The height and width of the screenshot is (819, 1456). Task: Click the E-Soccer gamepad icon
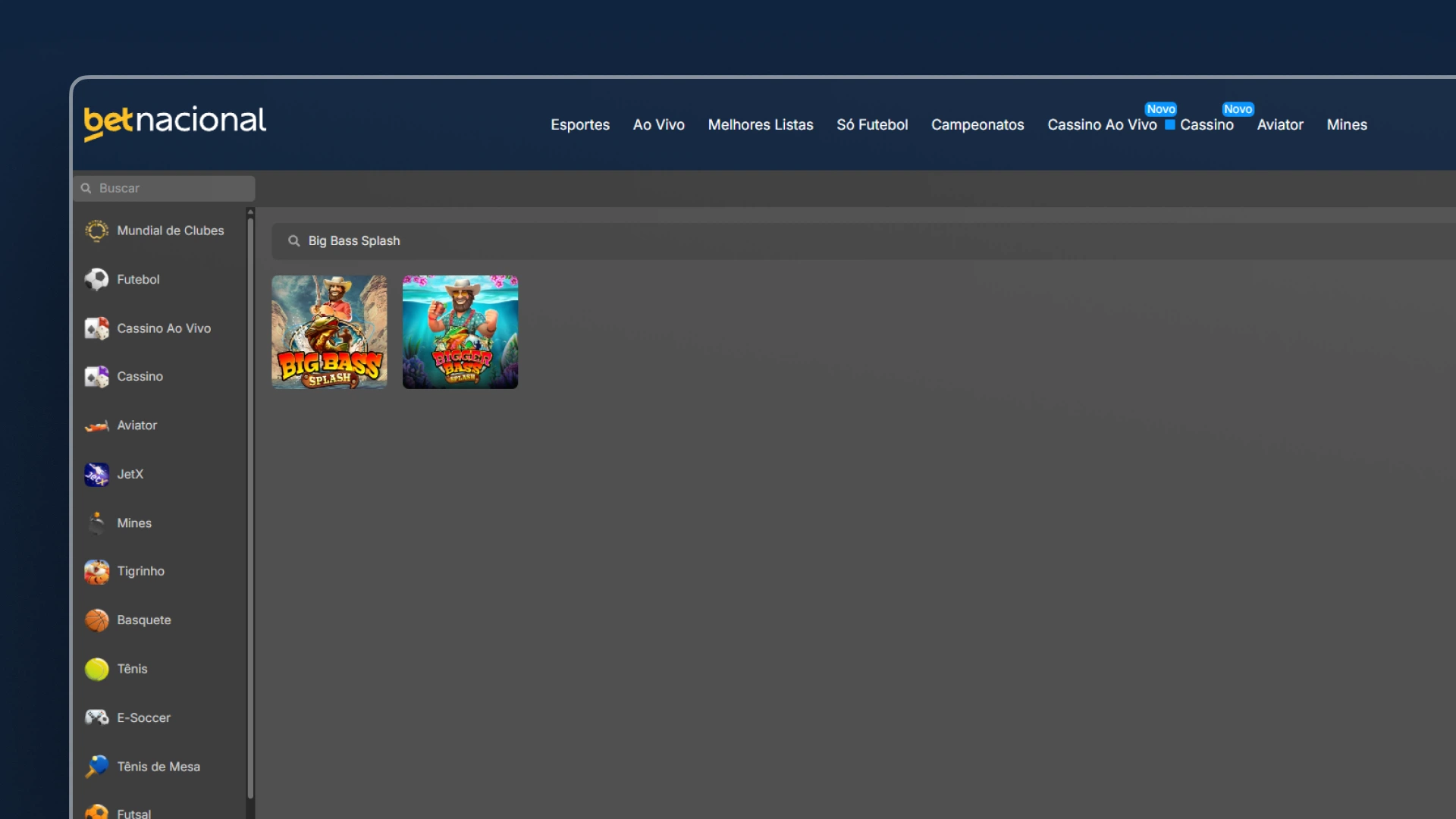(96, 717)
